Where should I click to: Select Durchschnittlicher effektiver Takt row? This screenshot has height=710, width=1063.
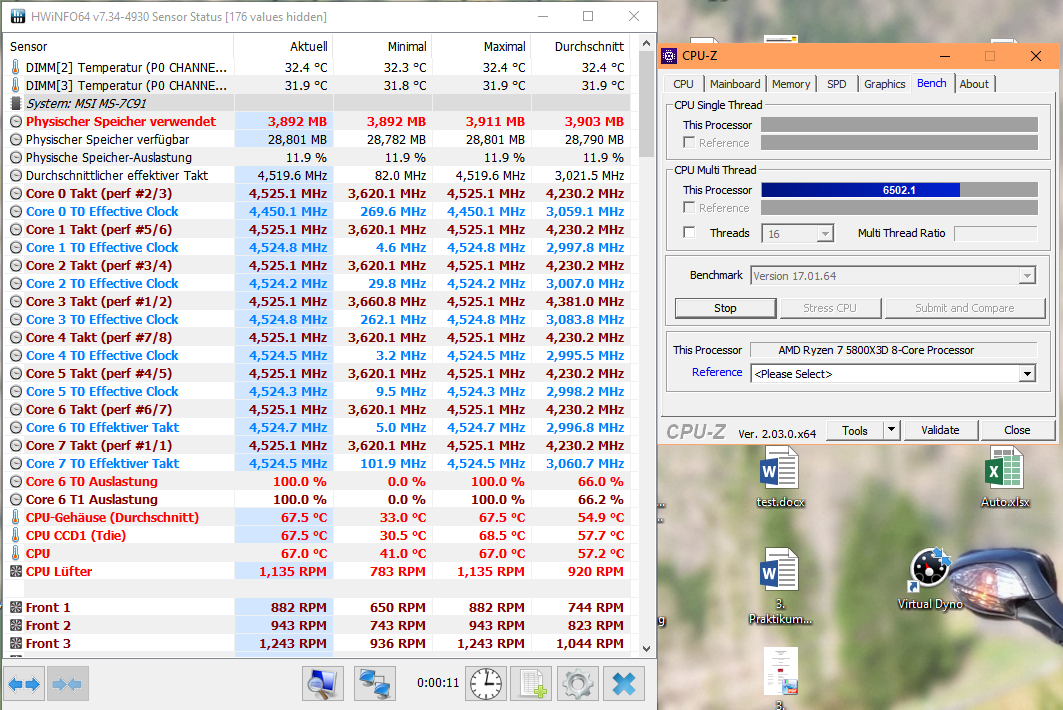coord(319,175)
